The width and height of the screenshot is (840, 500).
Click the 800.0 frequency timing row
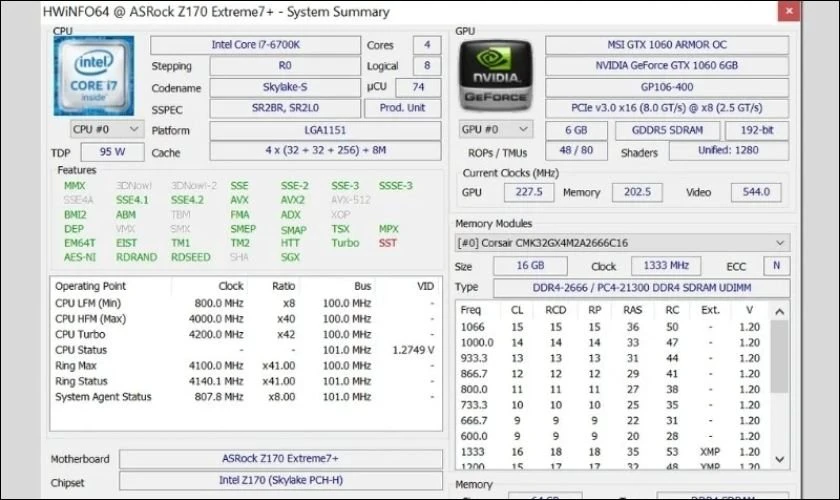[x=613, y=390]
